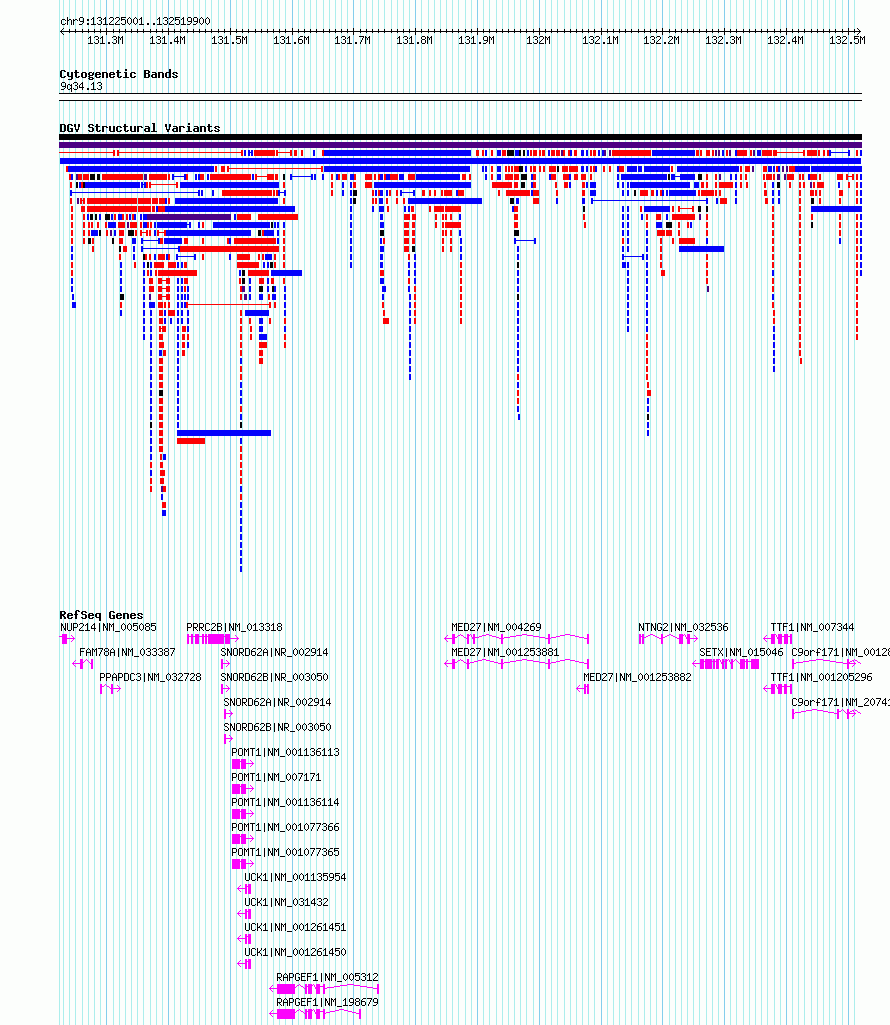Click the DGV Structural Variants track title
Image resolution: width=890 pixels, height=1025 pixels.
[x=140, y=128]
